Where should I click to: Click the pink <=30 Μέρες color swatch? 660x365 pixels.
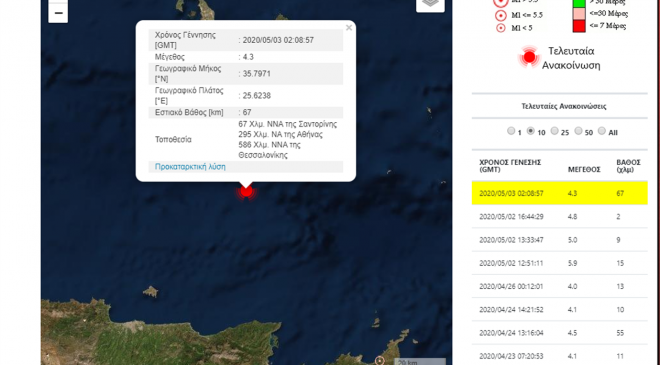tap(579, 14)
